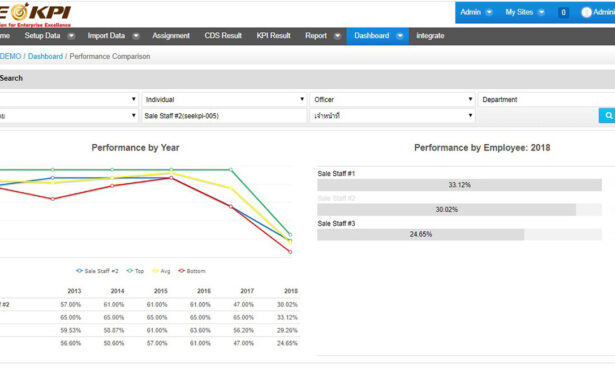Image resolution: width=615 pixels, height=384 pixels.
Task: Open the KPI Result menu item
Action: point(273,36)
